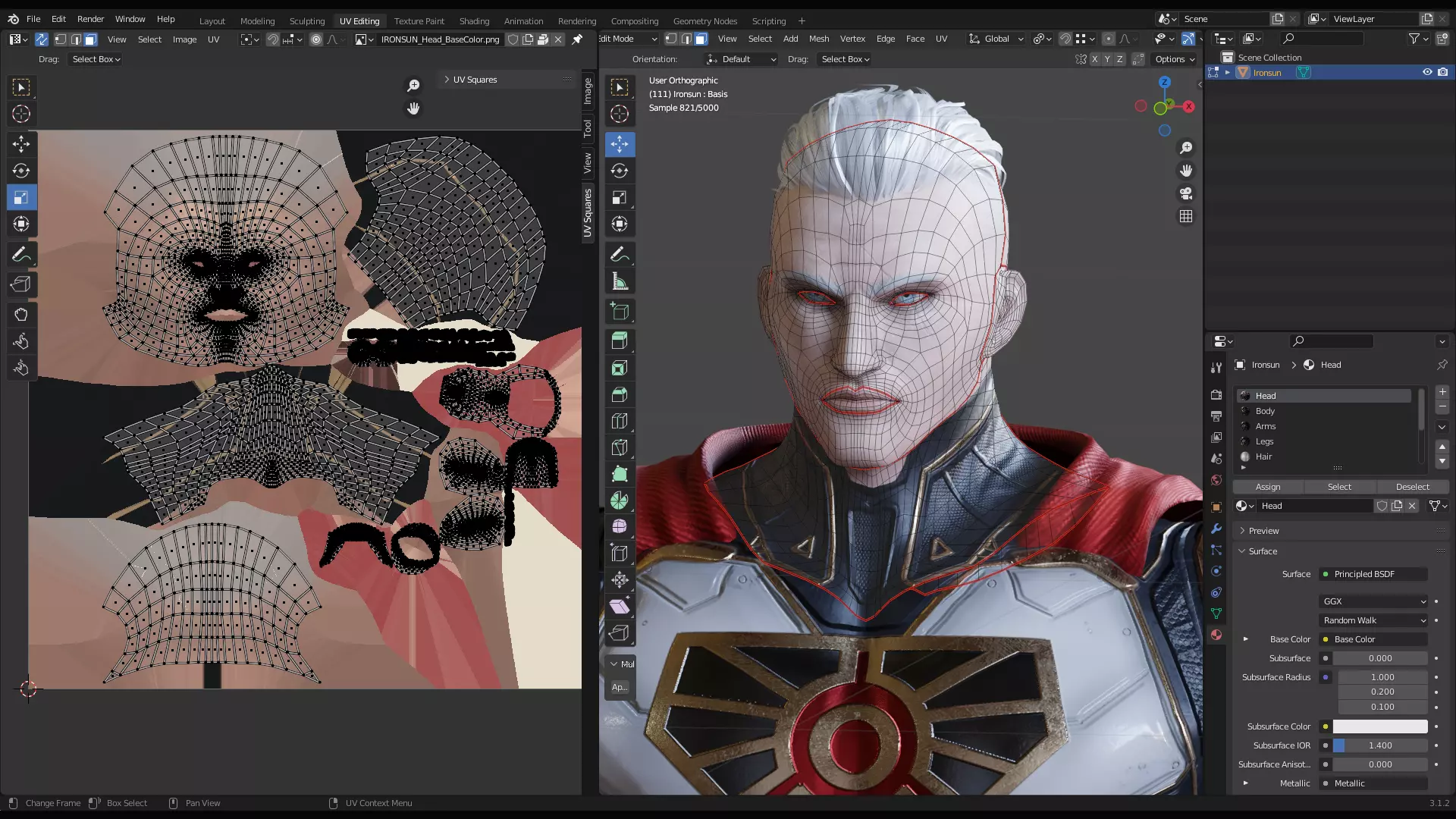Toggle Y axis mirror in 3D viewport
The width and height of the screenshot is (1456, 819).
1107,59
